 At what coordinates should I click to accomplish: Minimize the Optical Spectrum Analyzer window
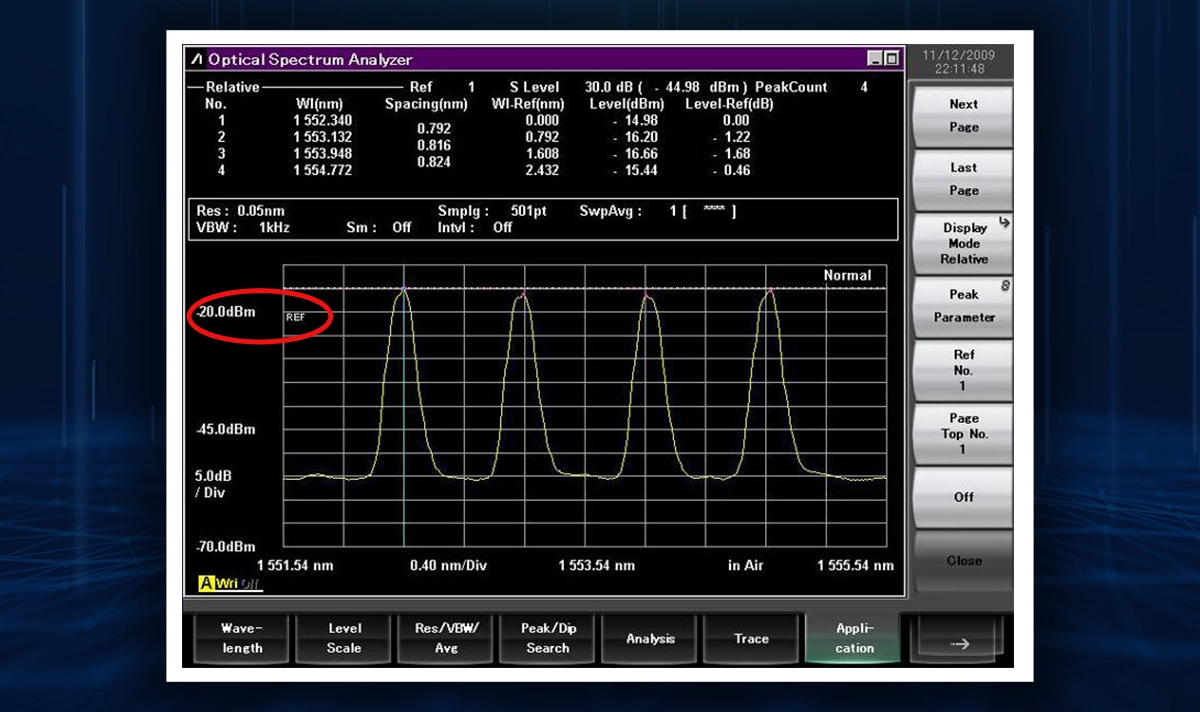(876, 59)
